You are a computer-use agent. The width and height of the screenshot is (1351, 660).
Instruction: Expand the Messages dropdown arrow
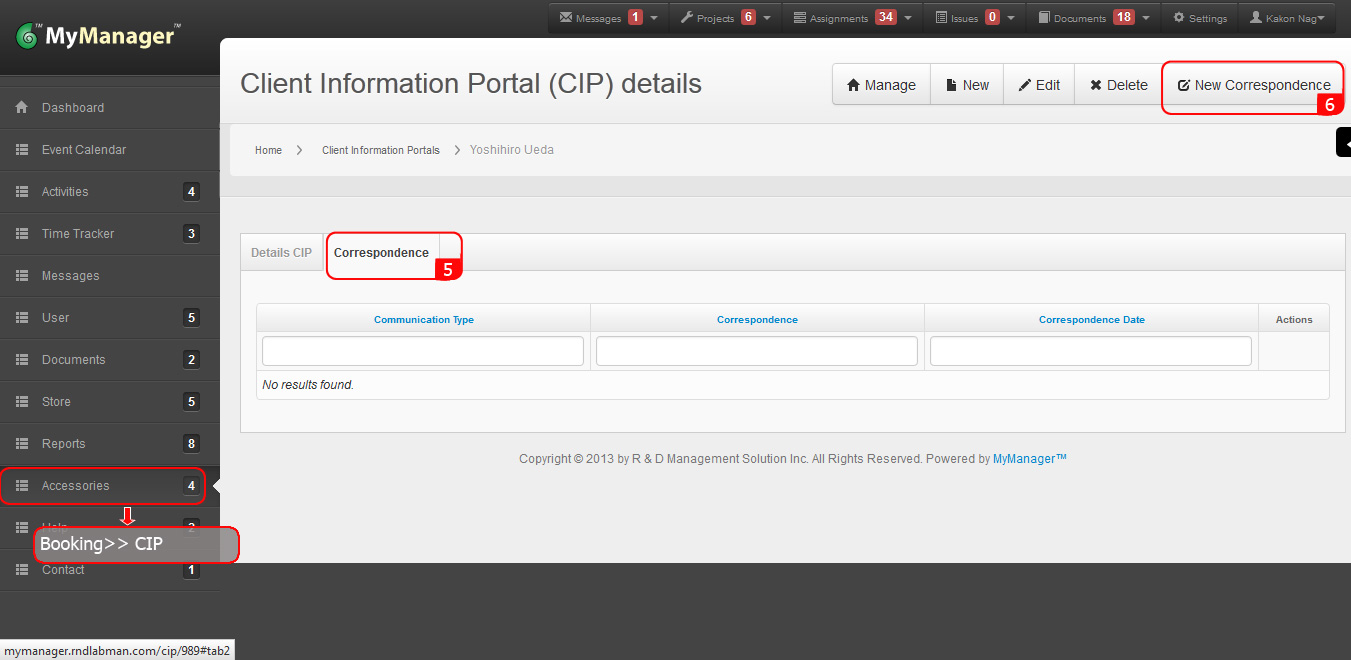pos(654,18)
